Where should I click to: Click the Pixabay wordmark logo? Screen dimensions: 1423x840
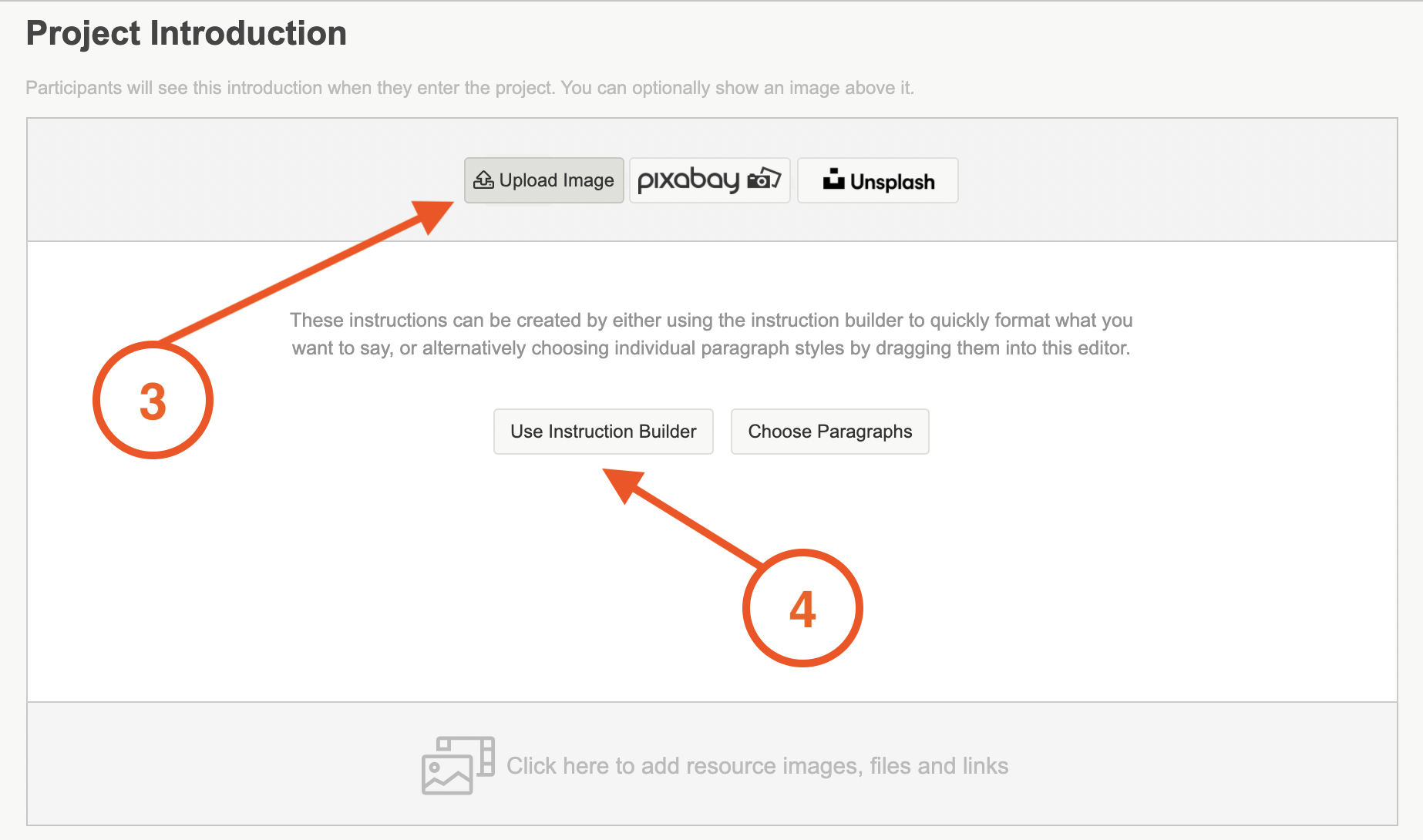click(688, 180)
